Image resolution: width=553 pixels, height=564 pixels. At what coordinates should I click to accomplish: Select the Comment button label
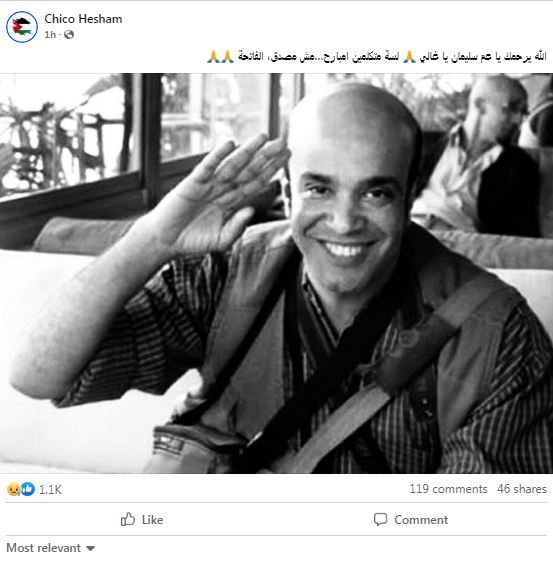click(x=421, y=520)
